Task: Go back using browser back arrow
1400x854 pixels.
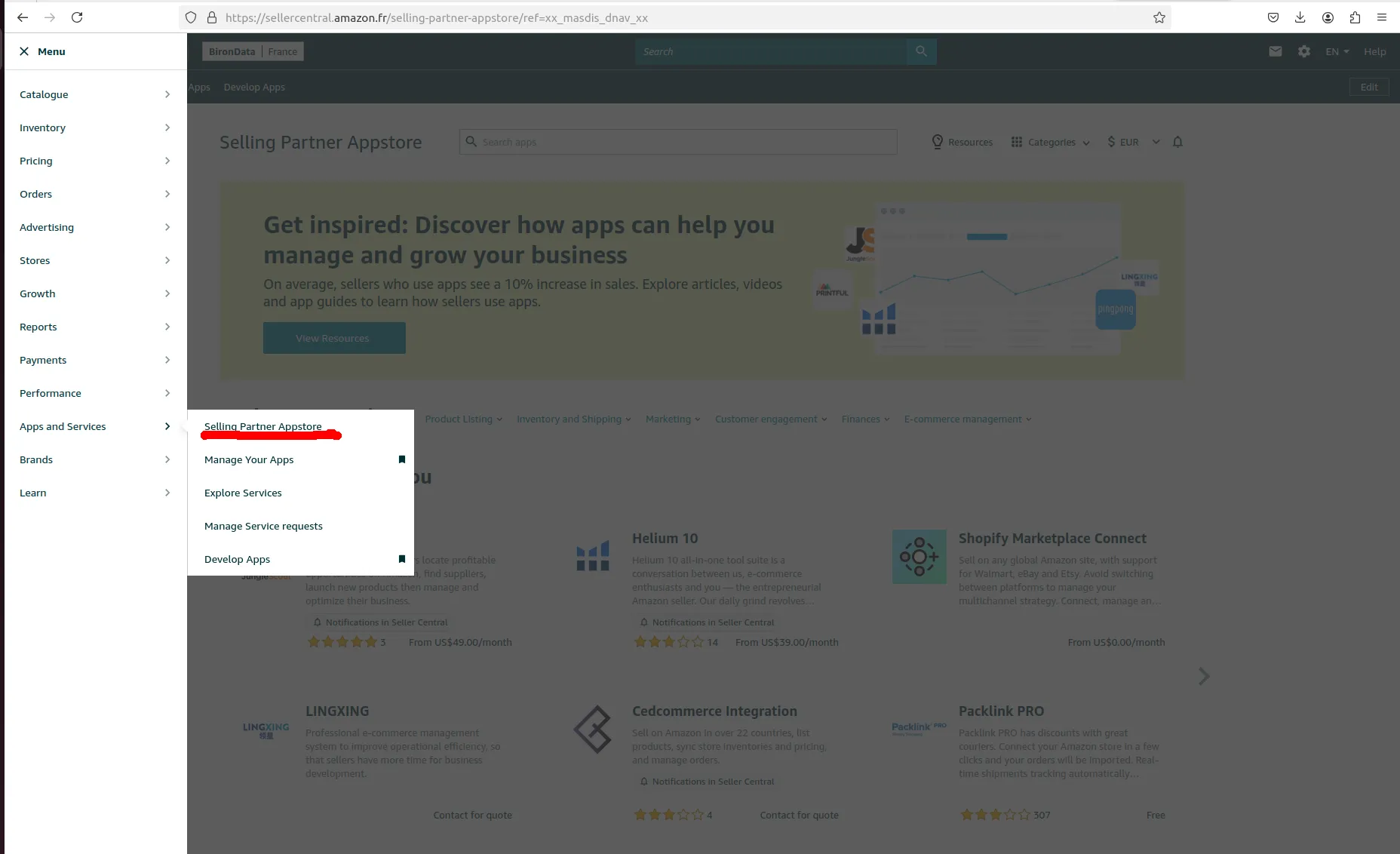Action: [x=23, y=17]
